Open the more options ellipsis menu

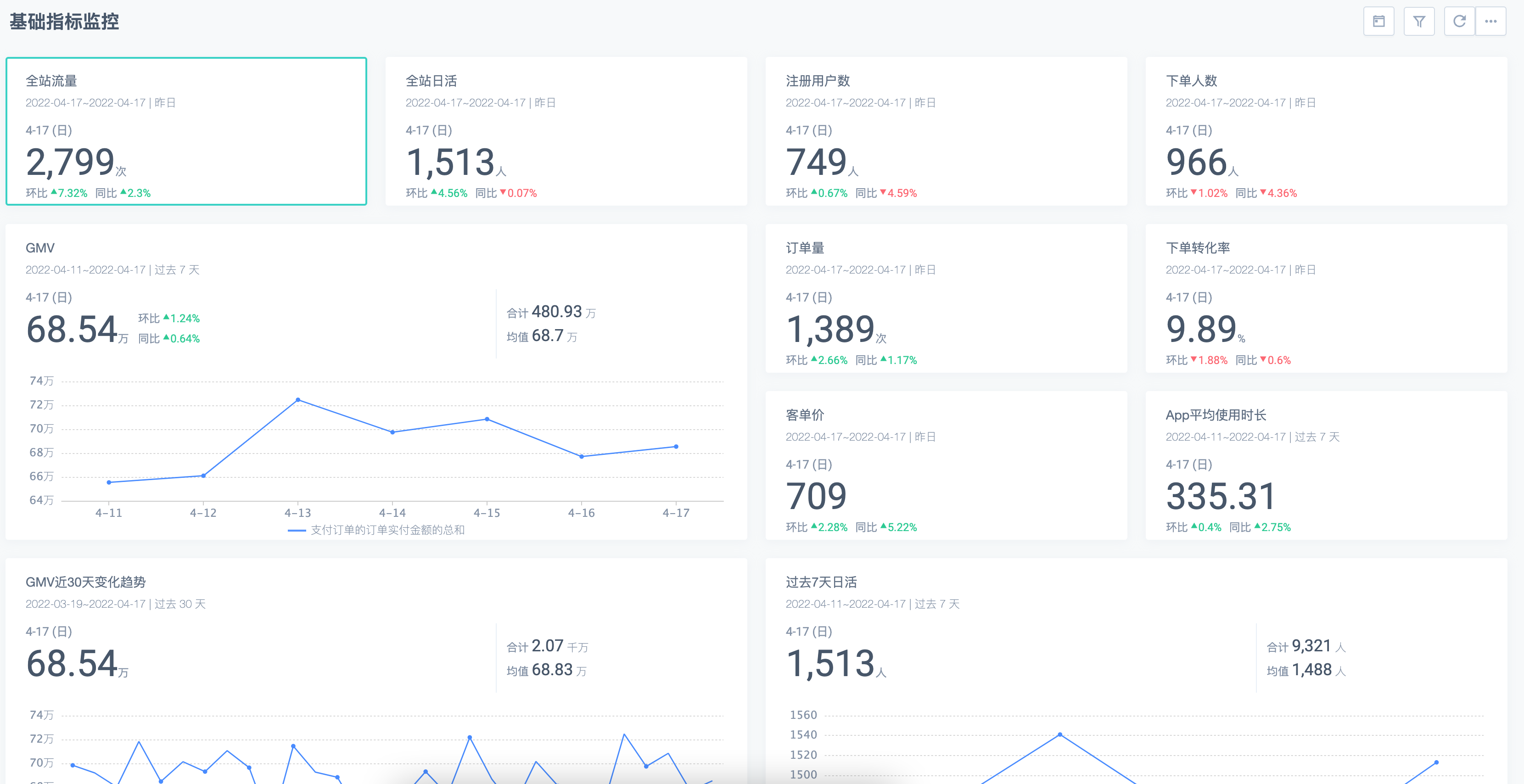[1490, 22]
